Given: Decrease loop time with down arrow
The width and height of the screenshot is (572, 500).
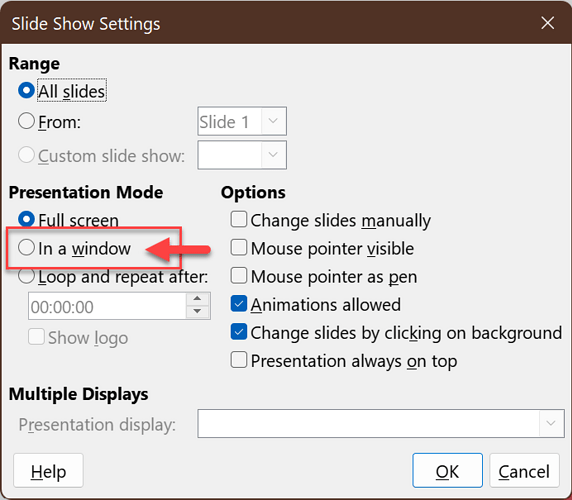Looking at the screenshot, I should pyautogui.click(x=197, y=311).
